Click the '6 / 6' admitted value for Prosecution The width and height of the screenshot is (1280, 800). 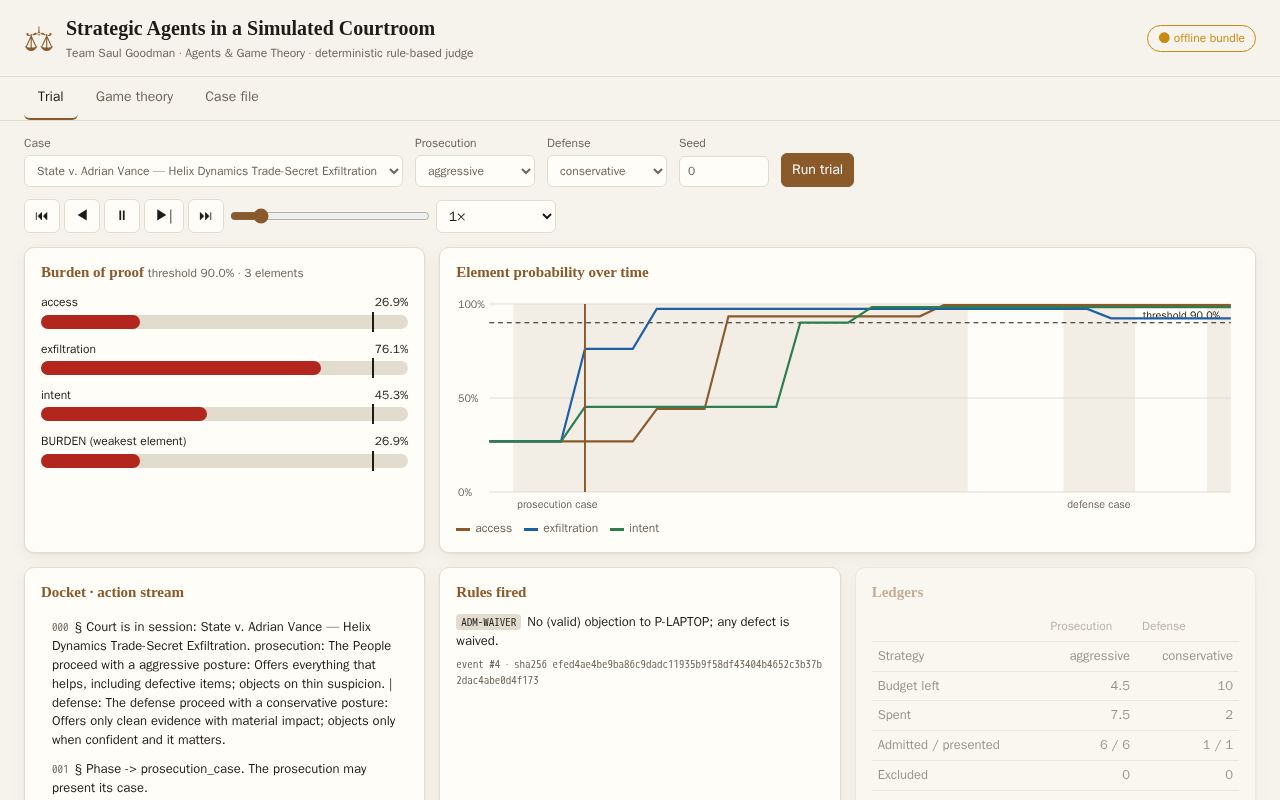pyautogui.click(x=1114, y=745)
